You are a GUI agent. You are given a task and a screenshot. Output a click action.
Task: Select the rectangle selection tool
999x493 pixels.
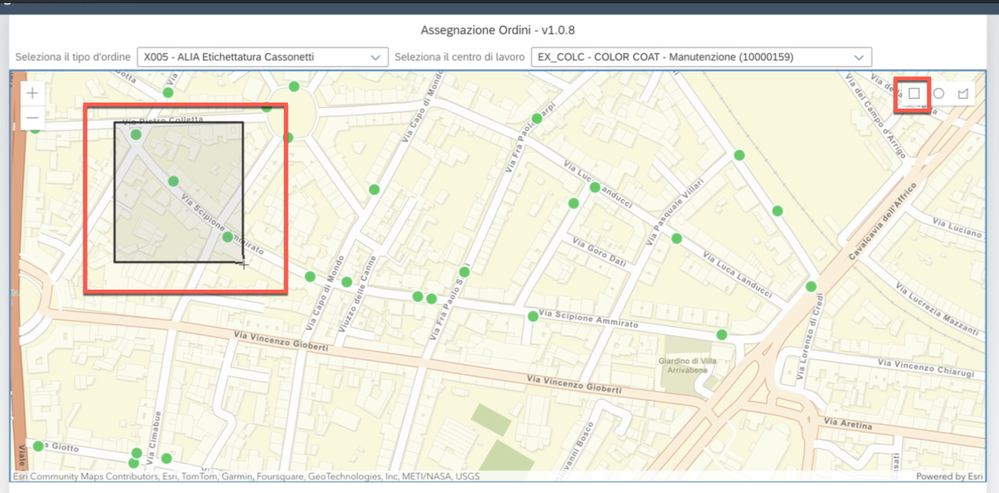pos(914,94)
